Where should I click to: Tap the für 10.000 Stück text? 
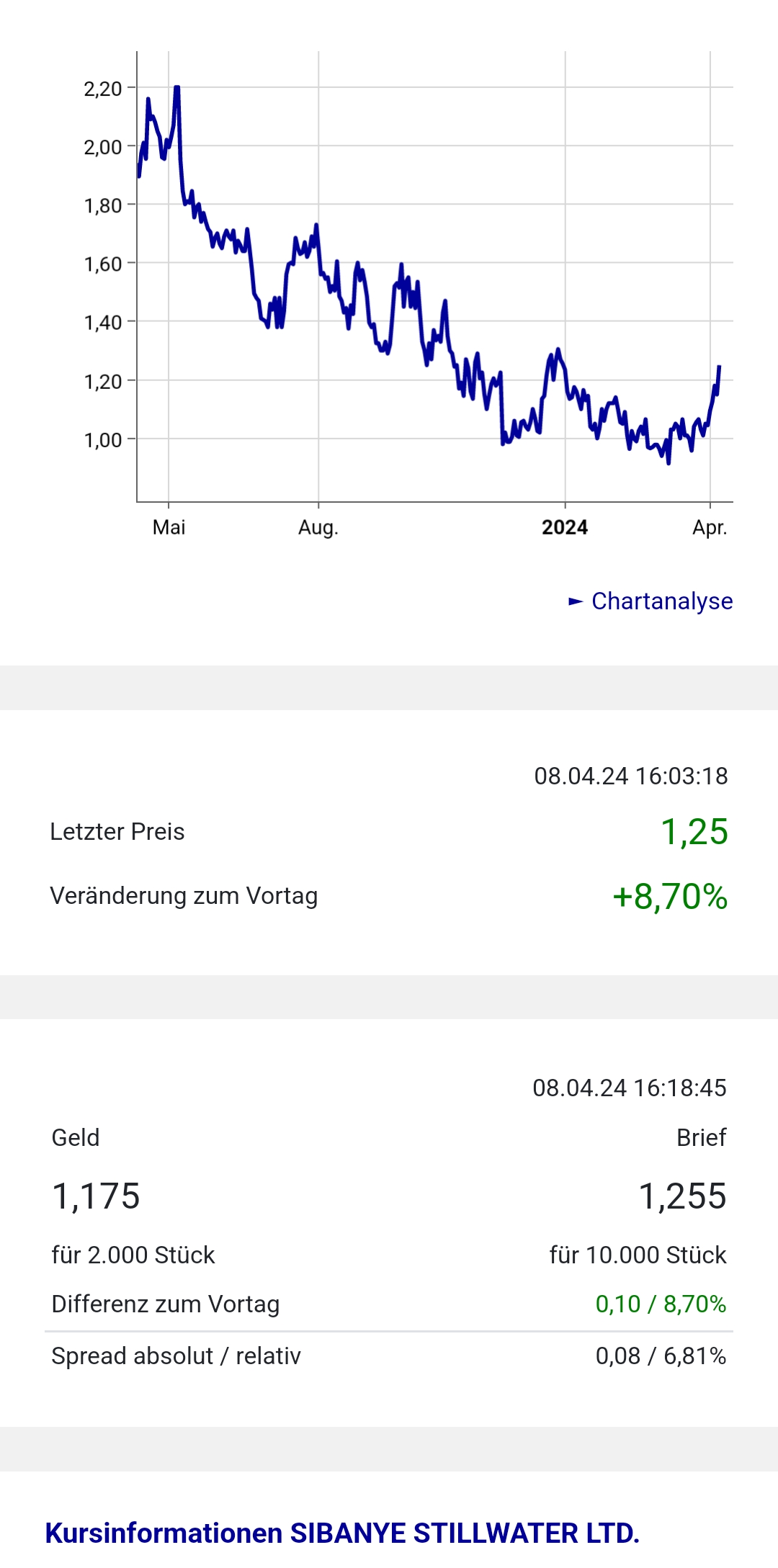pos(638,1255)
